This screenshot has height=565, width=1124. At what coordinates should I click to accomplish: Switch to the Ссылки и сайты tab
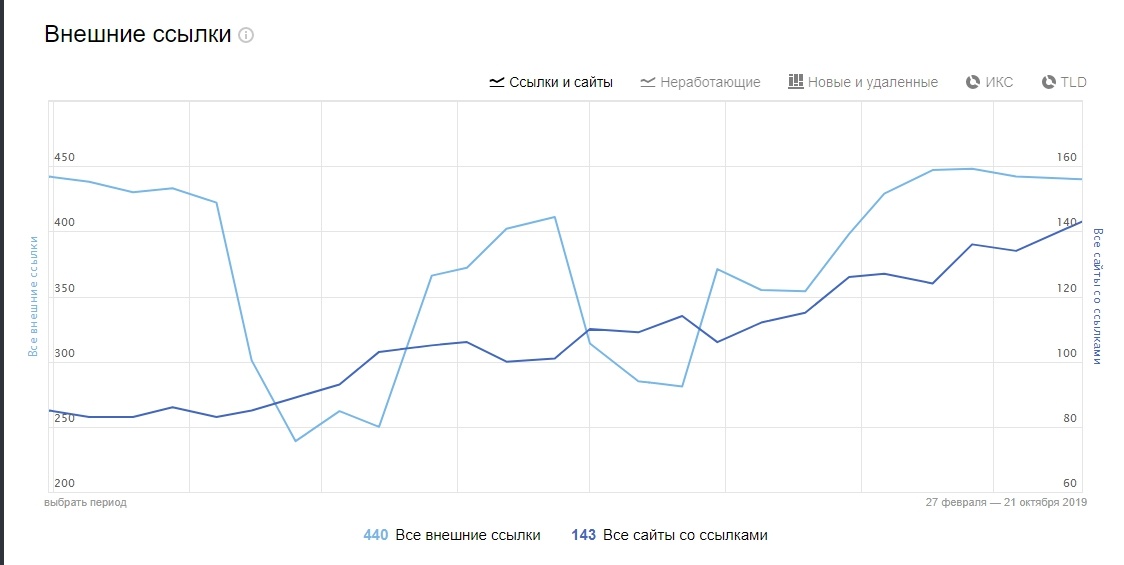561,82
